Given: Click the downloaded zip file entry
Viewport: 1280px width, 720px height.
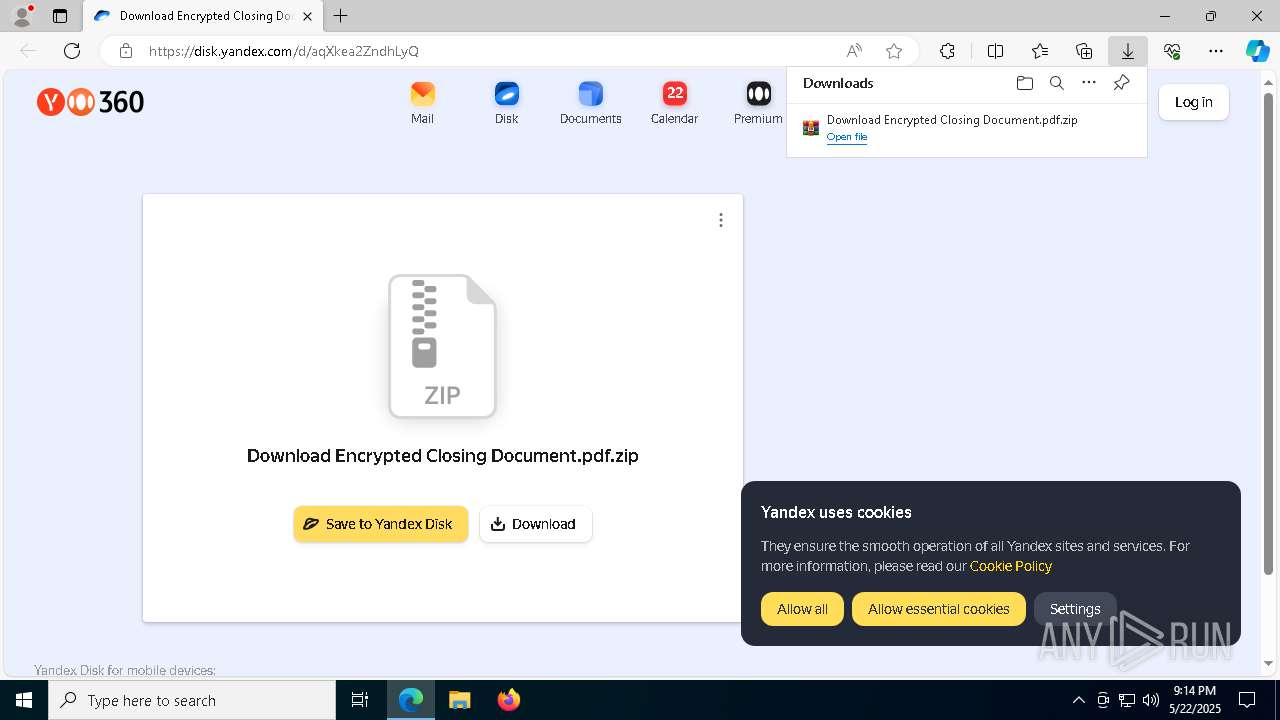Looking at the screenshot, I should point(966,127).
